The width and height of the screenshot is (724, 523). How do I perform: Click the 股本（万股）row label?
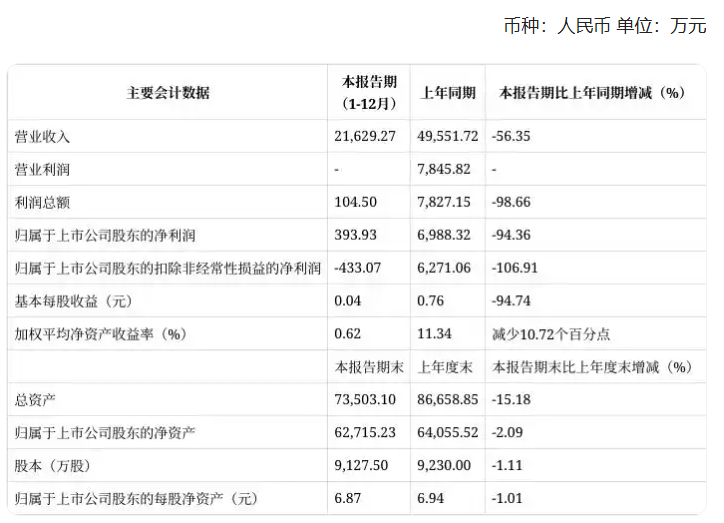point(52,464)
